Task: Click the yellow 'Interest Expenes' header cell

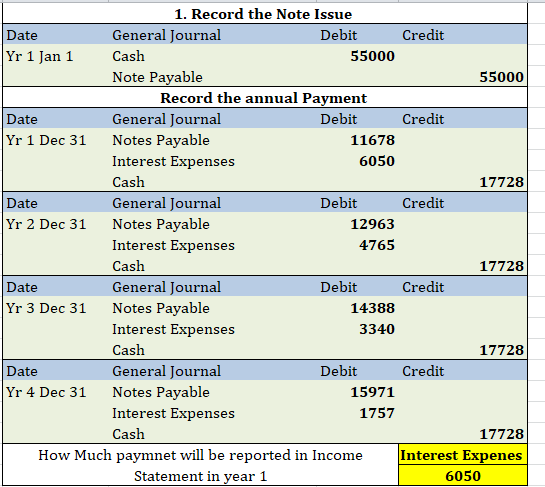Action: (463, 455)
